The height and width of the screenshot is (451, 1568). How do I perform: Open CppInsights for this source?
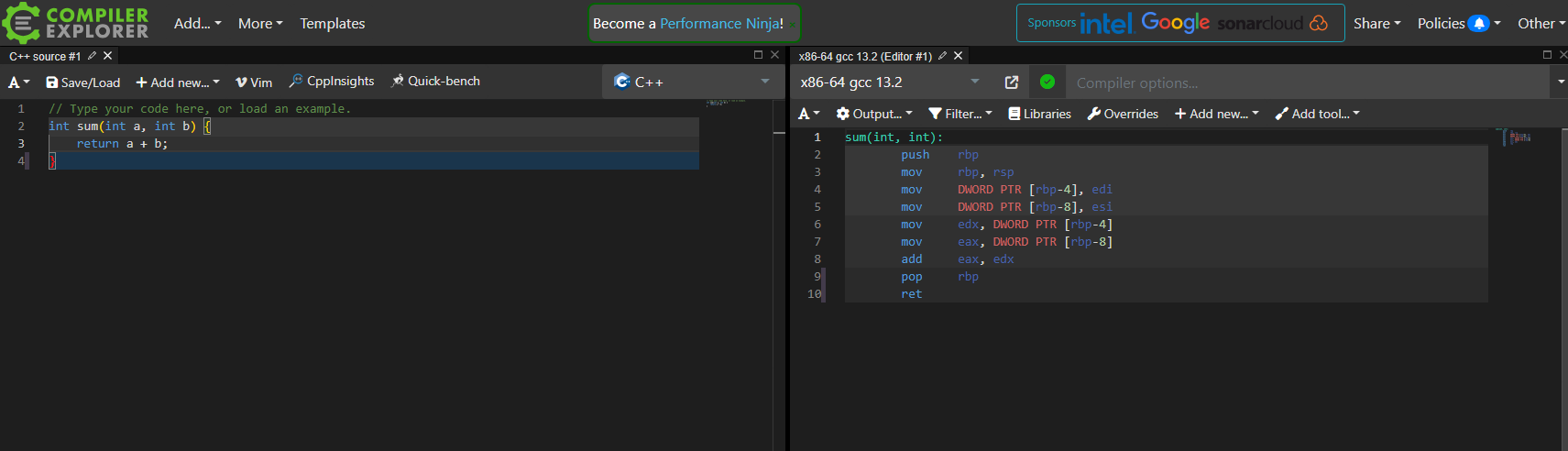pyautogui.click(x=332, y=82)
